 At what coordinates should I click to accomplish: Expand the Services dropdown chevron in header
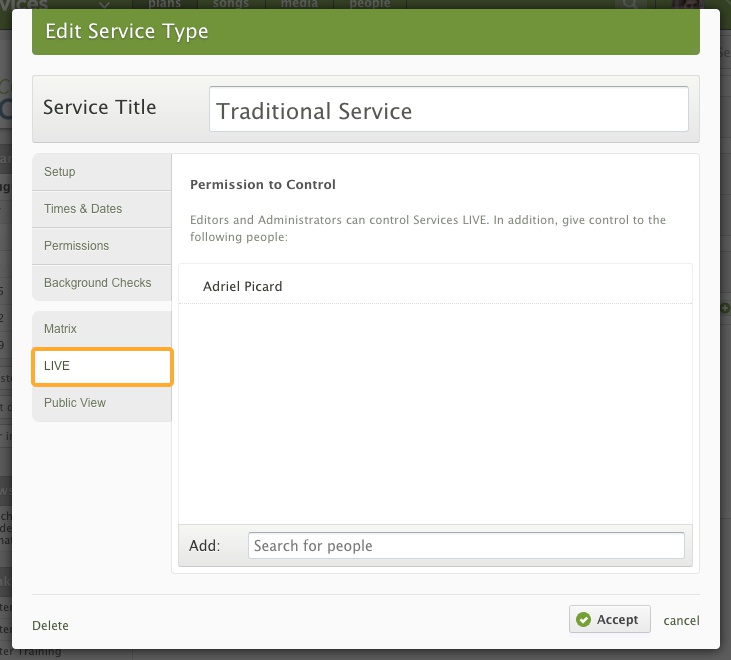click(x=104, y=5)
